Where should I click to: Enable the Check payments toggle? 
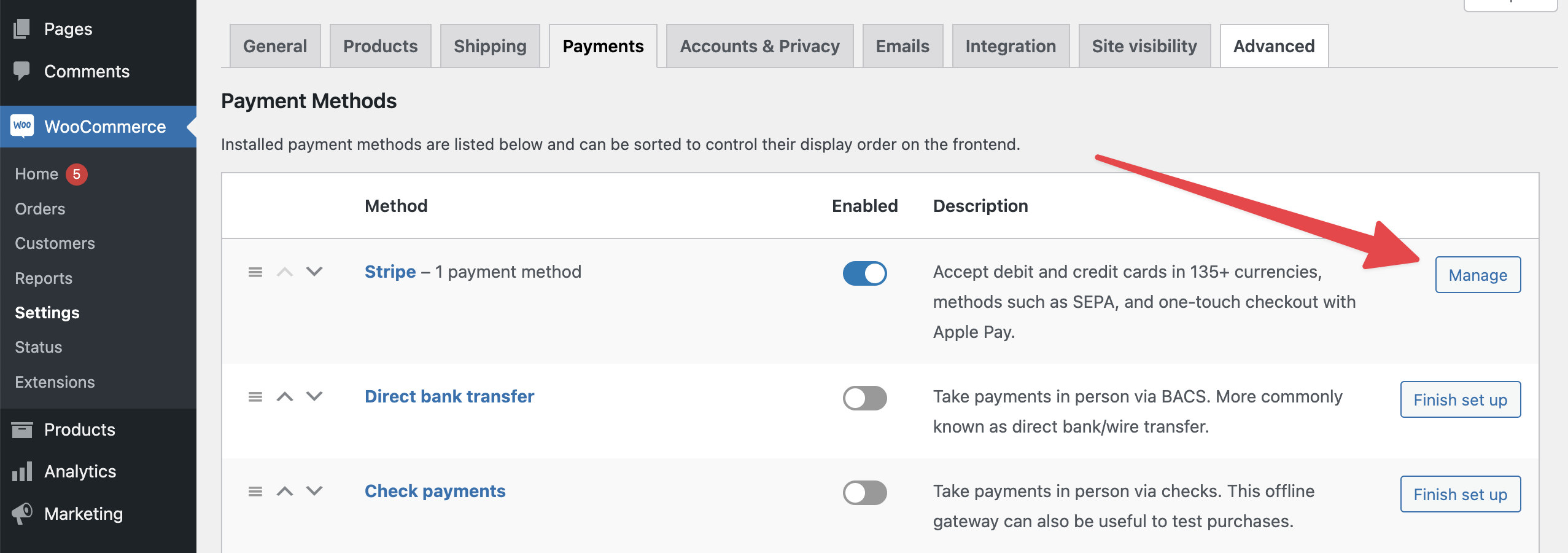coord(864,493)
